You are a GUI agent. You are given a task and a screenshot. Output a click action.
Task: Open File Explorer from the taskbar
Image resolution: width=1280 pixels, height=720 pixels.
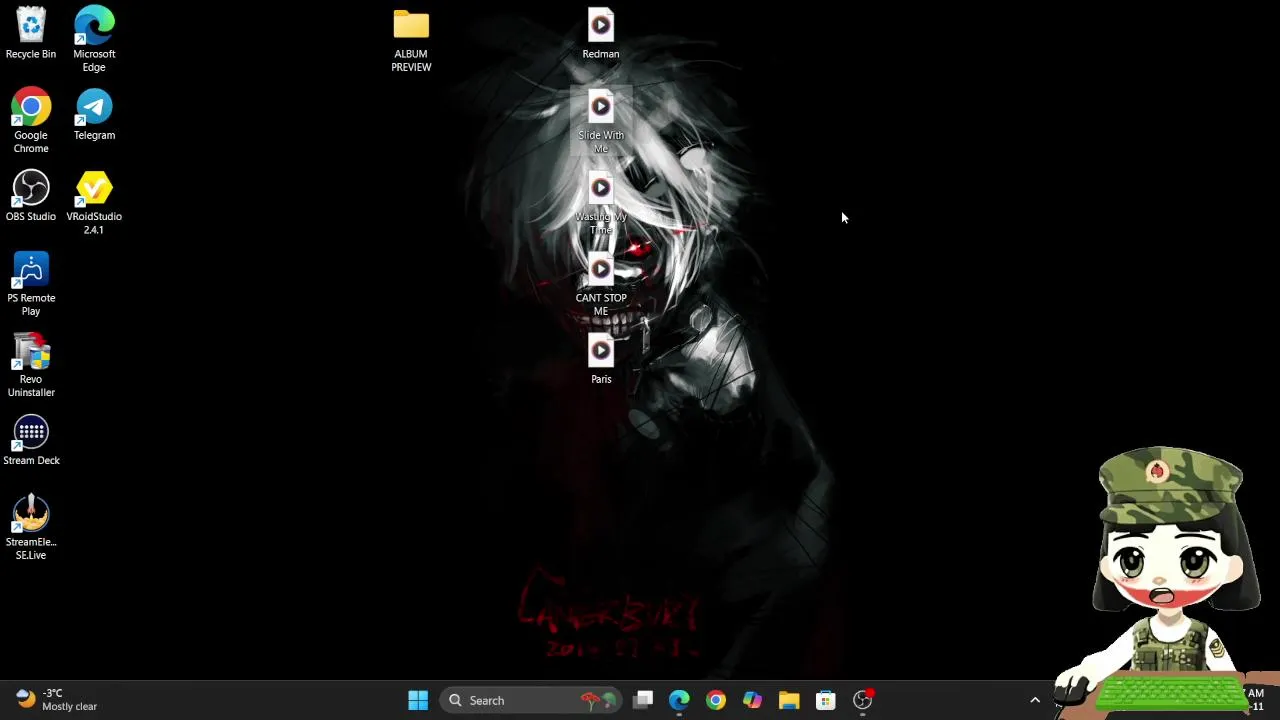click(x=789, y=701)
